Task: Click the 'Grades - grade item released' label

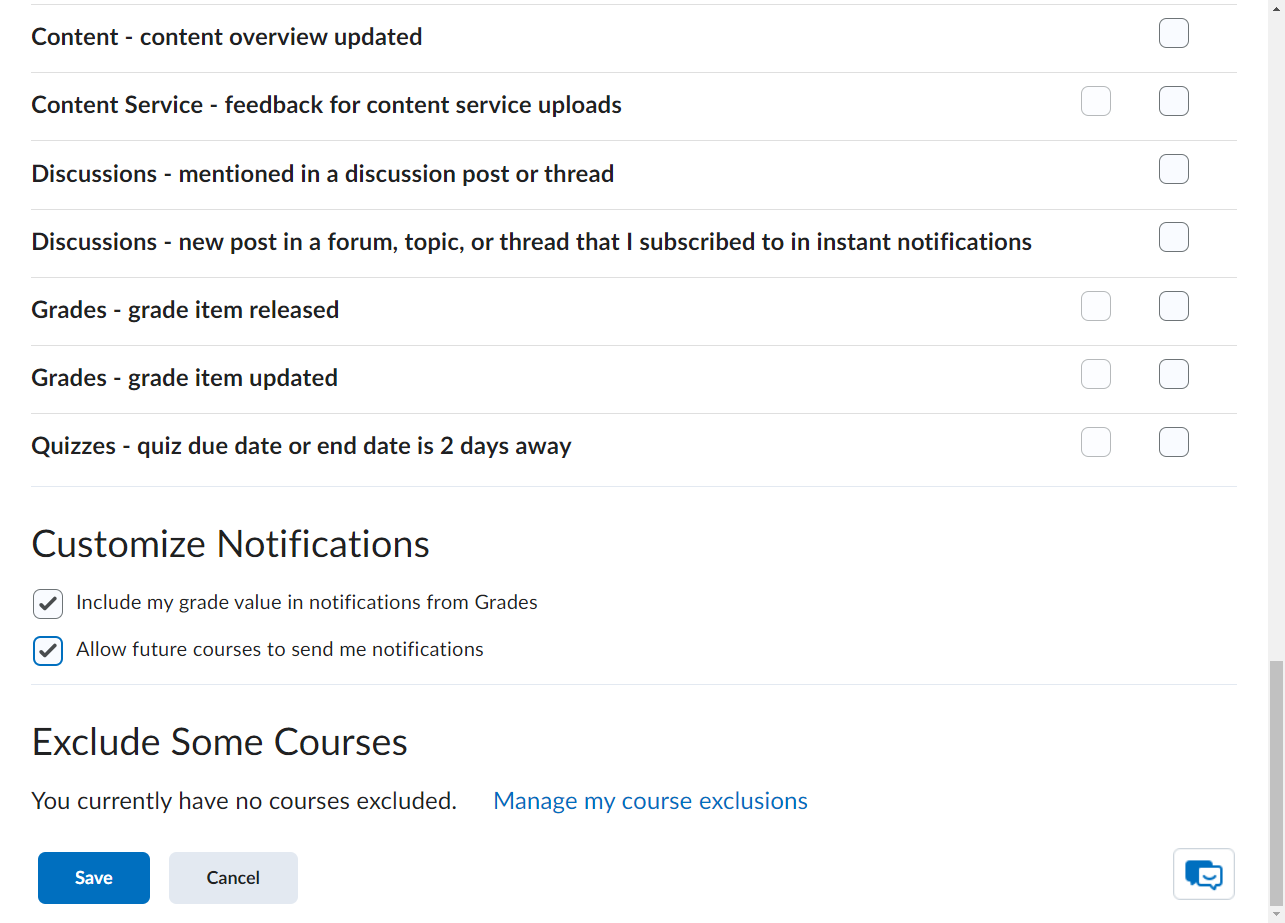Action: click(185, 310)
